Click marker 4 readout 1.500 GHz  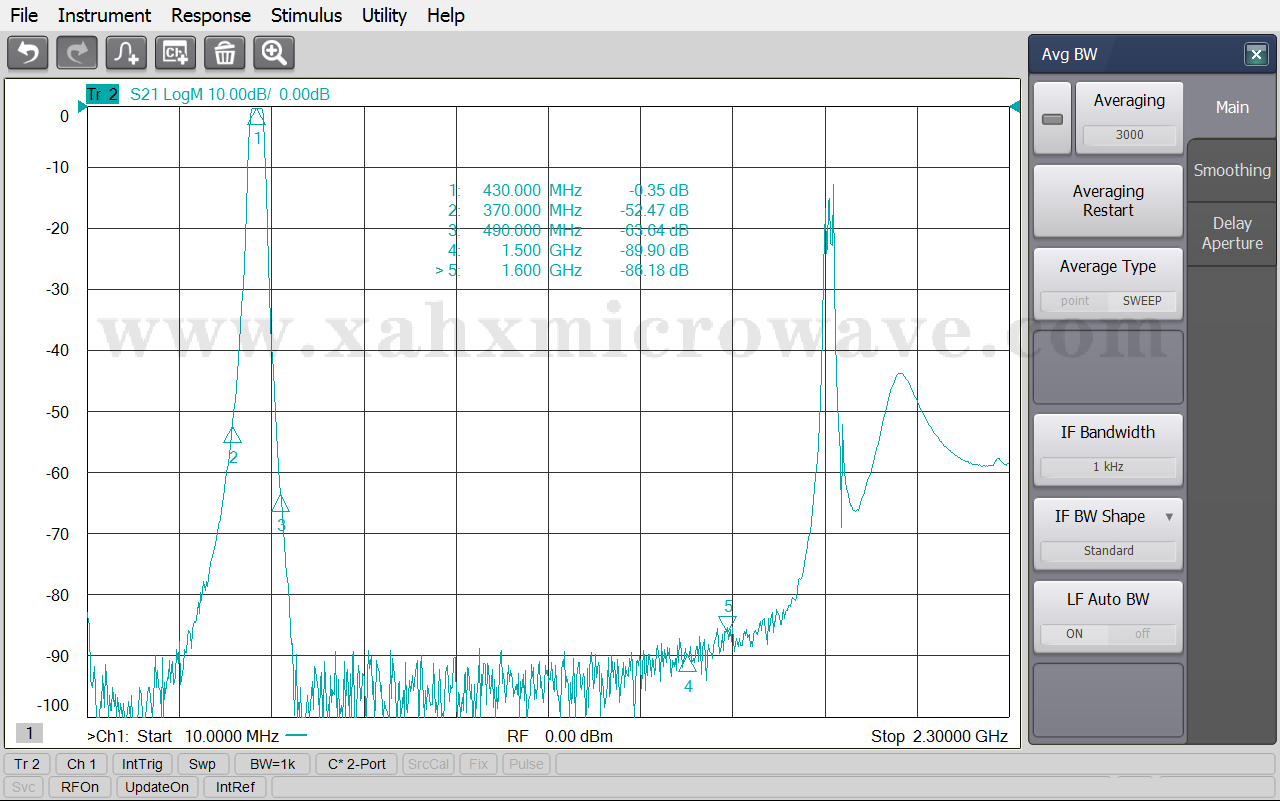point(541,250)
